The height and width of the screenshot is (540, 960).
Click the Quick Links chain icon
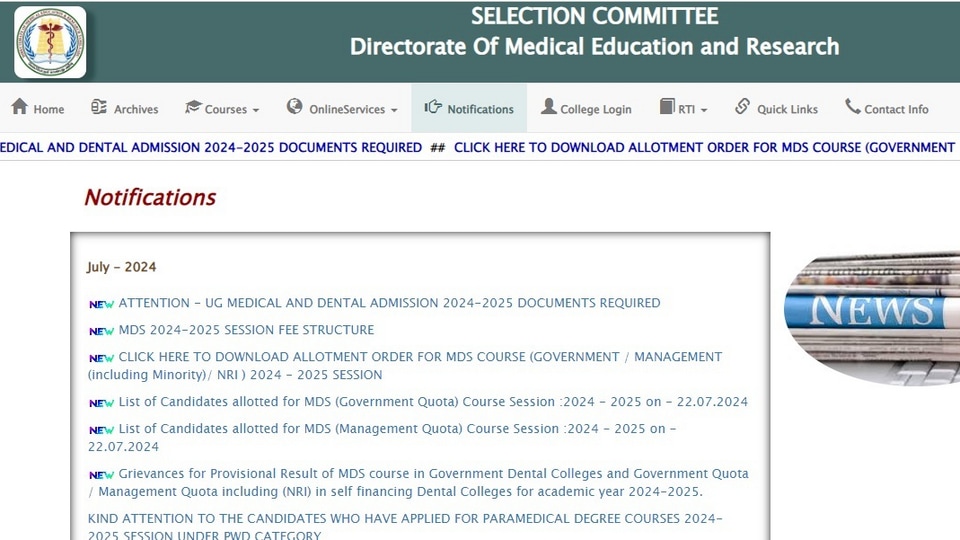[x=742, y=107]
